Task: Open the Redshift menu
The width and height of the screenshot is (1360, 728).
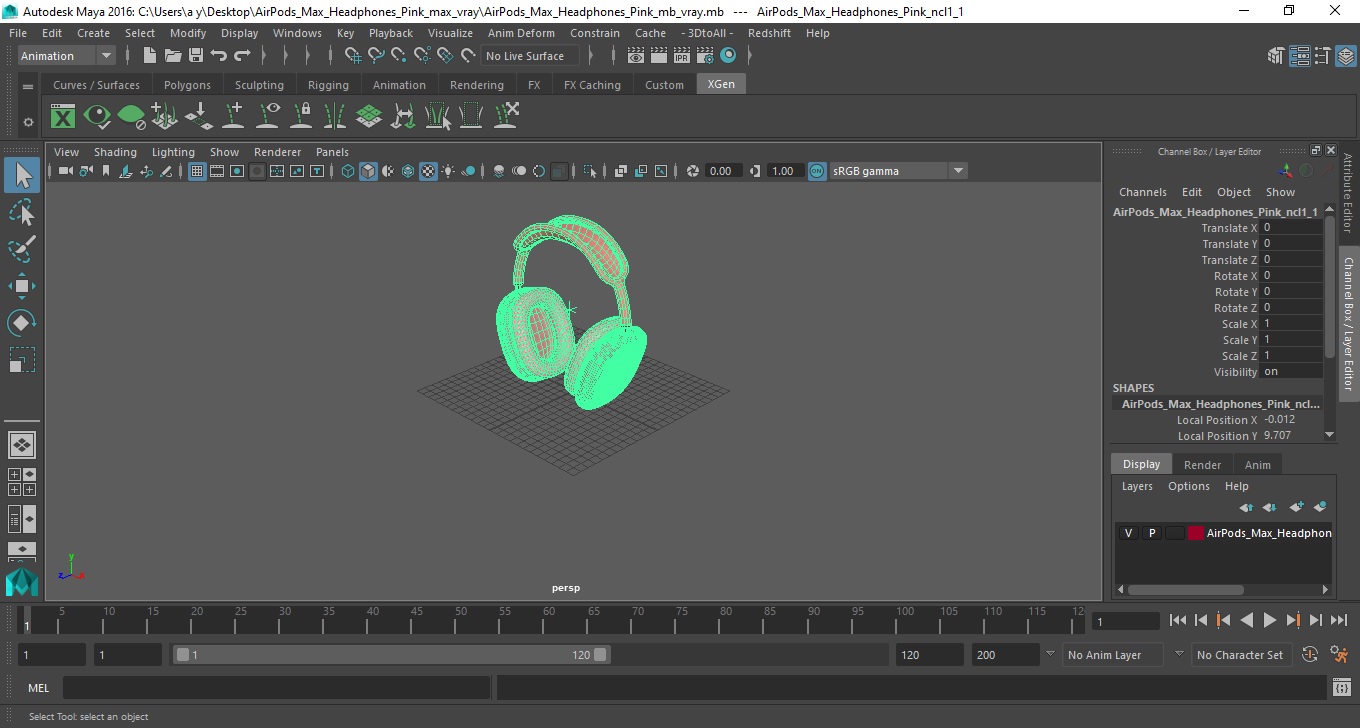Action: pos(769,33)
